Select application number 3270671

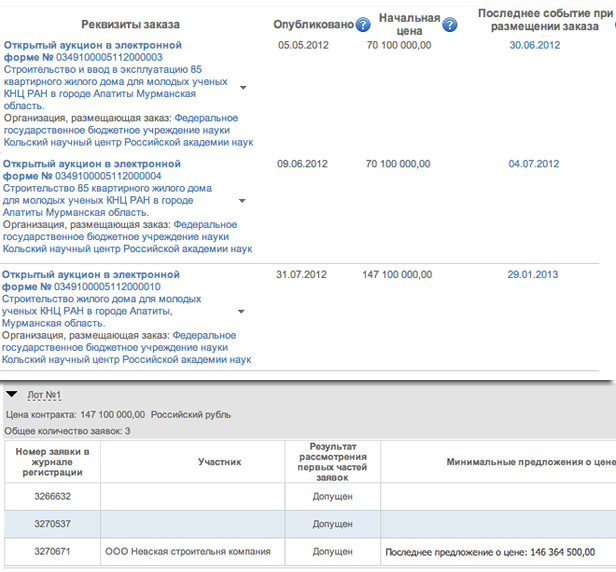tap(52, 552)
